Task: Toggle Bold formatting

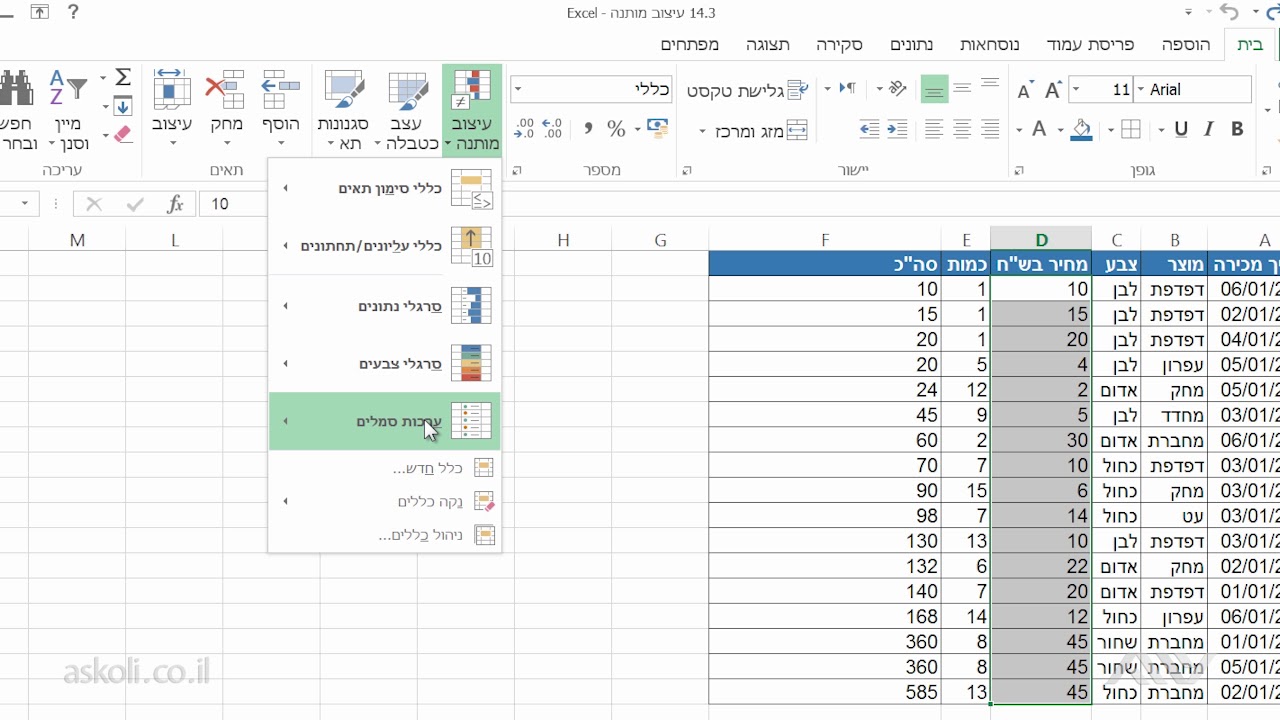Action: pos(1237,129)
